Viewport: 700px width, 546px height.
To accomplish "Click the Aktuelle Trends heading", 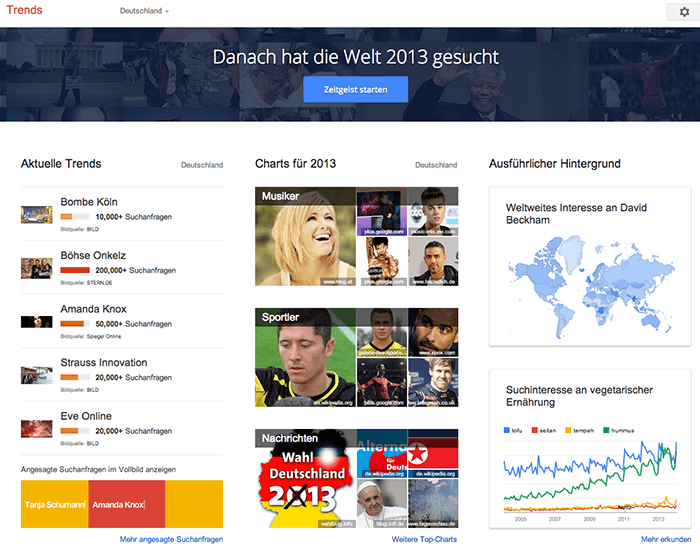I will [x=61, y=164].
